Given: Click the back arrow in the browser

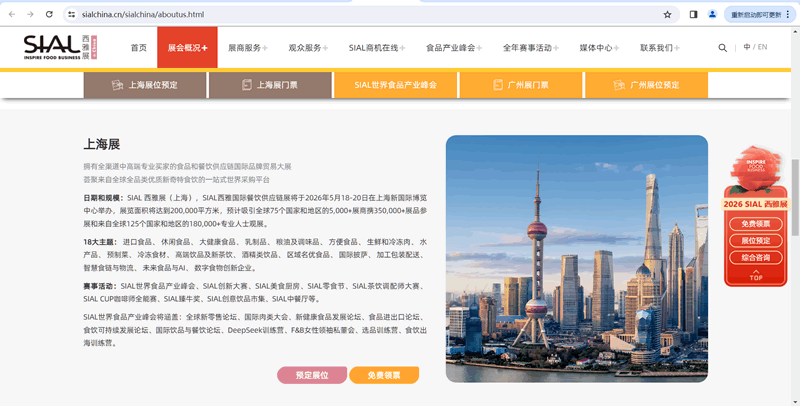Looking at the screenshot, I should (11, 15).
